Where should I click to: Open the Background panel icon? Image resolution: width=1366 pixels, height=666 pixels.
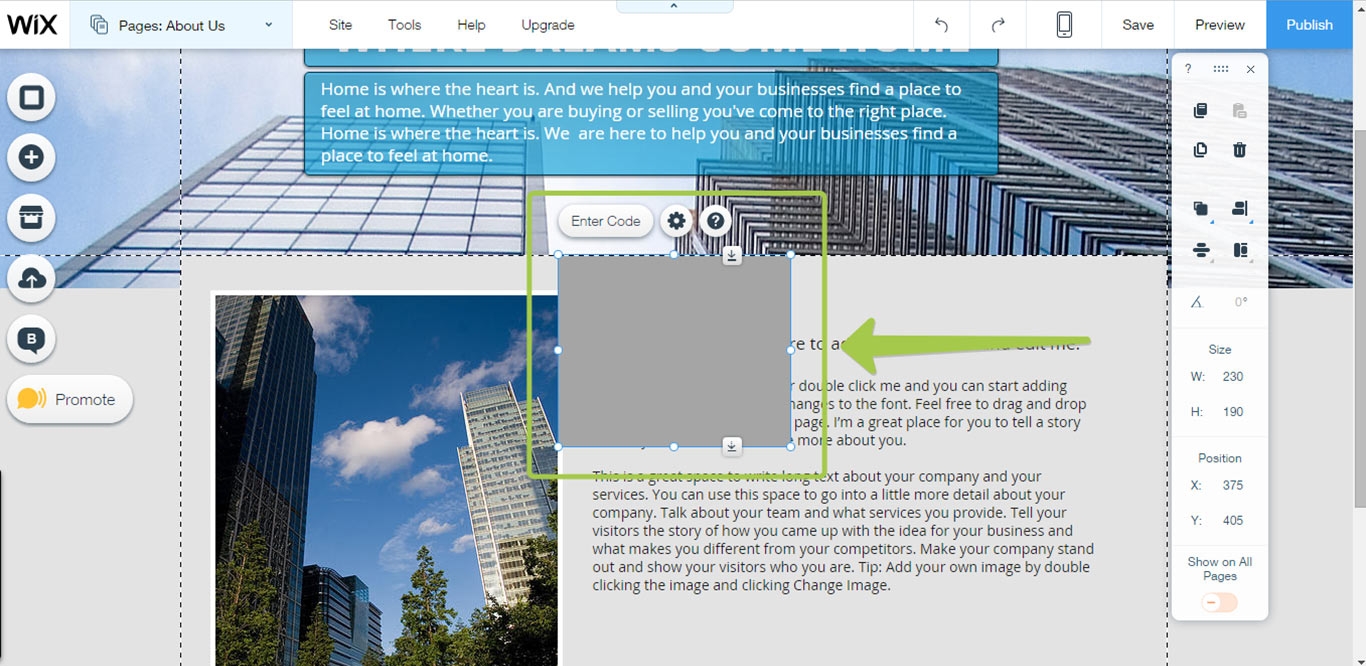[x=32, y=97]
